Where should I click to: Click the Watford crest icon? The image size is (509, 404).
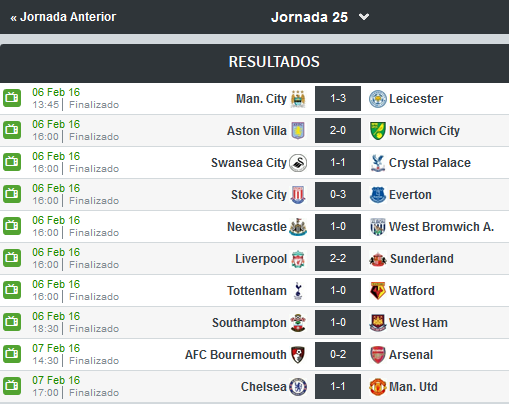(377, 291)
